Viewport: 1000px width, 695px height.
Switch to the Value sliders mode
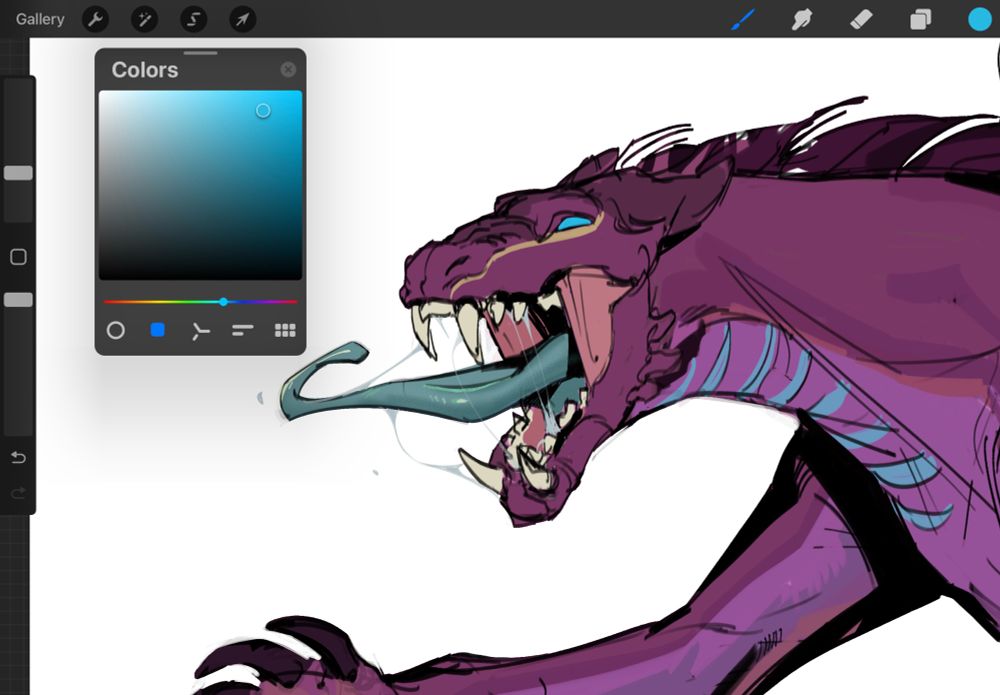[x=242, y=330]
